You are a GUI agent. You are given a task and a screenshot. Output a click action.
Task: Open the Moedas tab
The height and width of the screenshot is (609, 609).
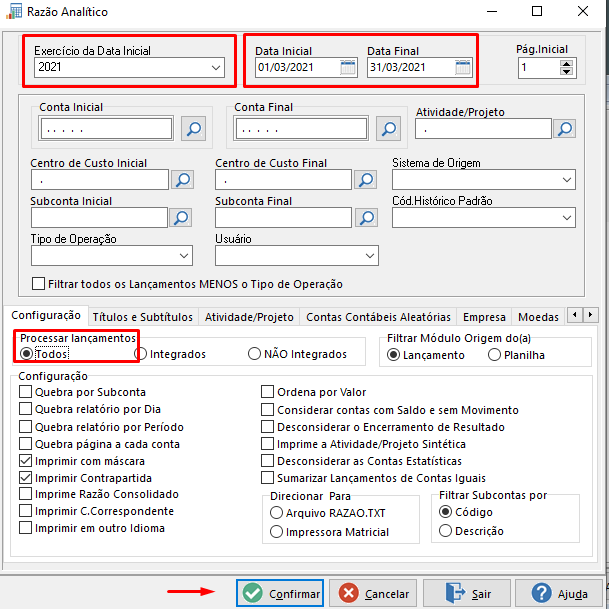[x=538, y=317]
